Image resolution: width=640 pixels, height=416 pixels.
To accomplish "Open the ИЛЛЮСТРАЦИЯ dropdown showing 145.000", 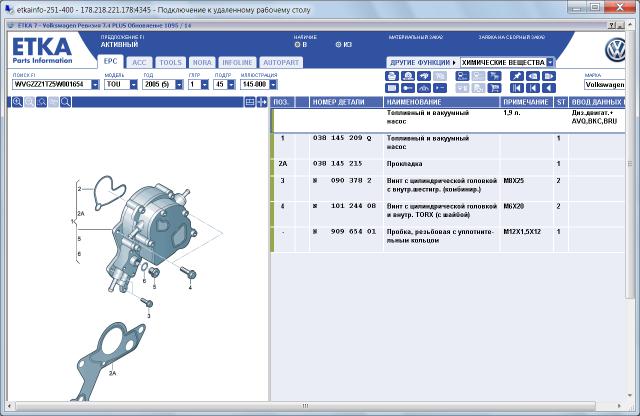I will 273,85.
